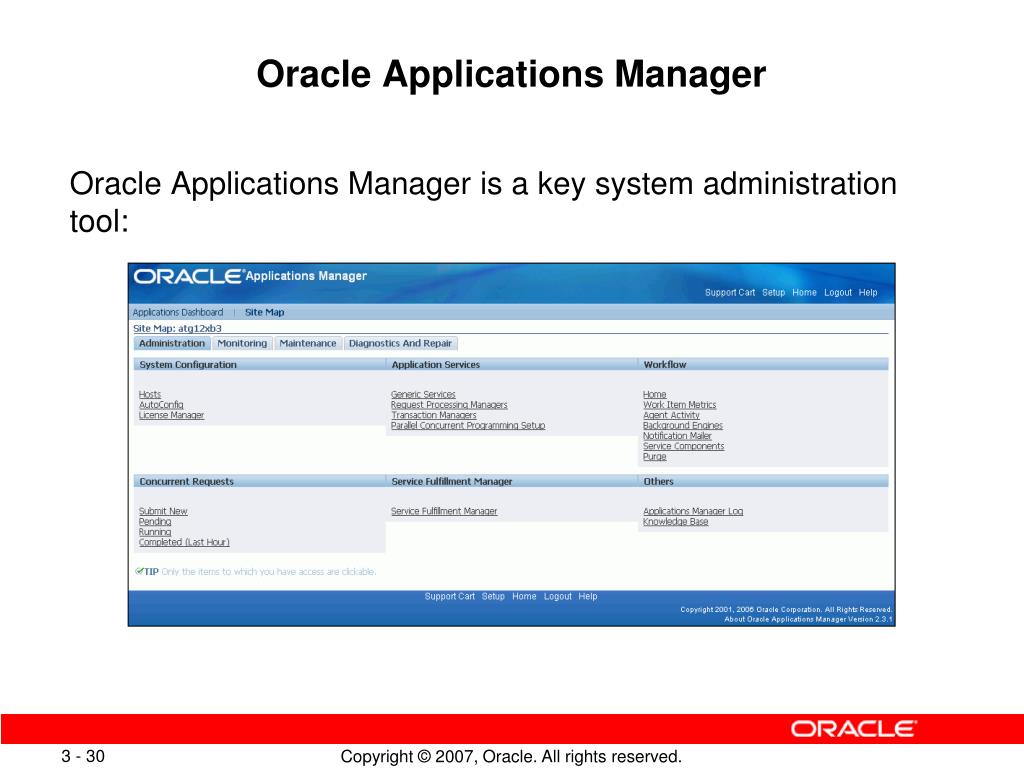The image size is (1024, 768).
Task: Open the Service Components link
Action: pos(683,447)
